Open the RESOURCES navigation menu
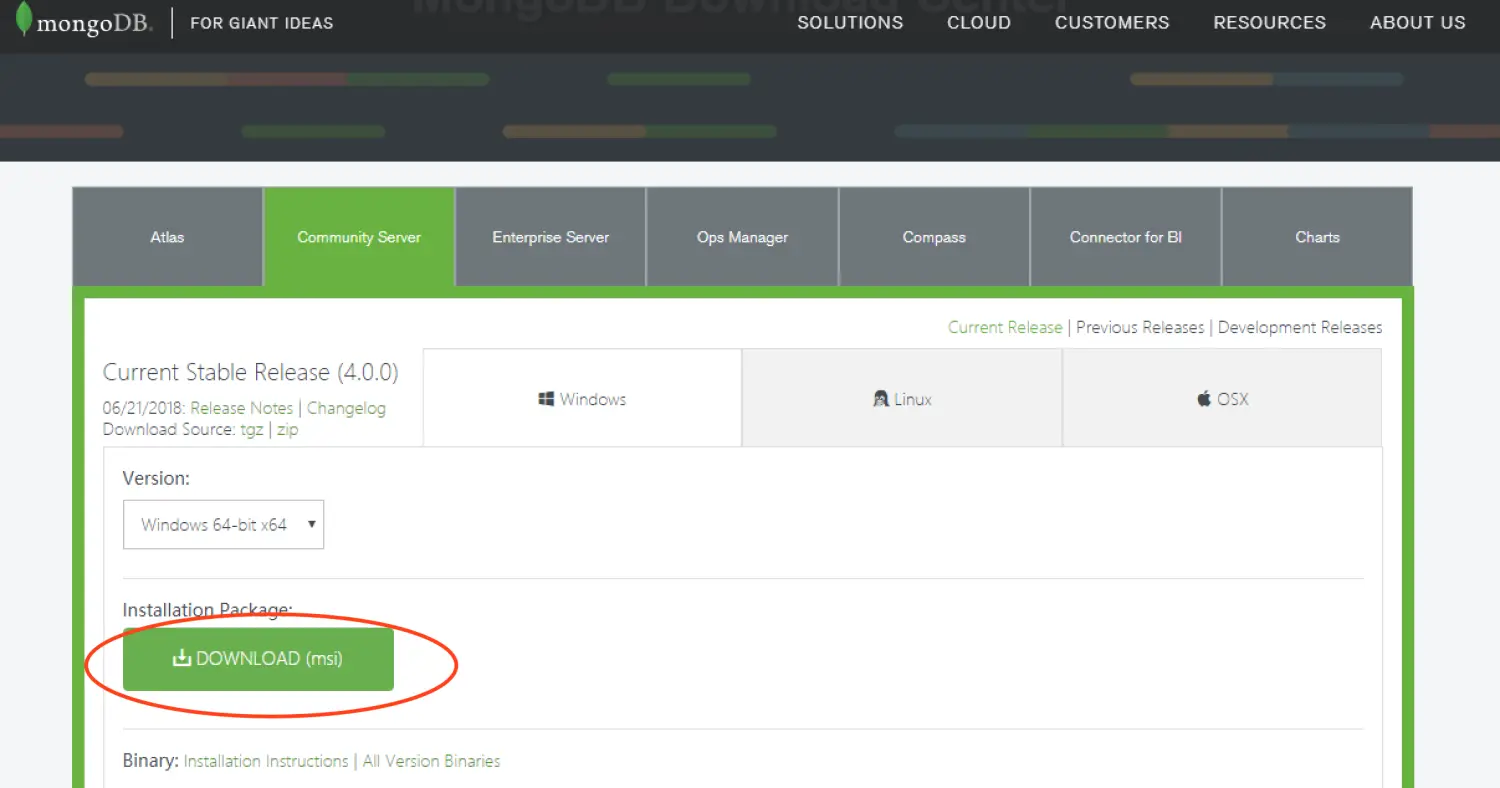Viewport: 1500px width, 788px height. (1269, 22)
